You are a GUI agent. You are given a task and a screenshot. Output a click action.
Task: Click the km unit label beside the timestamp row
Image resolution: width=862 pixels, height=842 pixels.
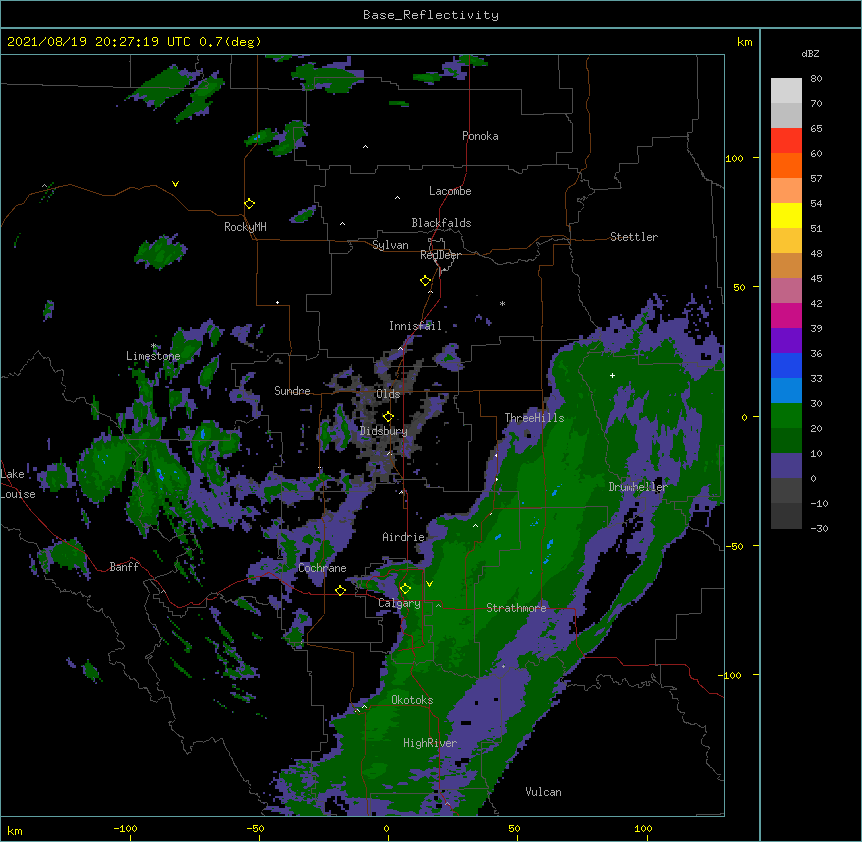click(x=745, y=42)
